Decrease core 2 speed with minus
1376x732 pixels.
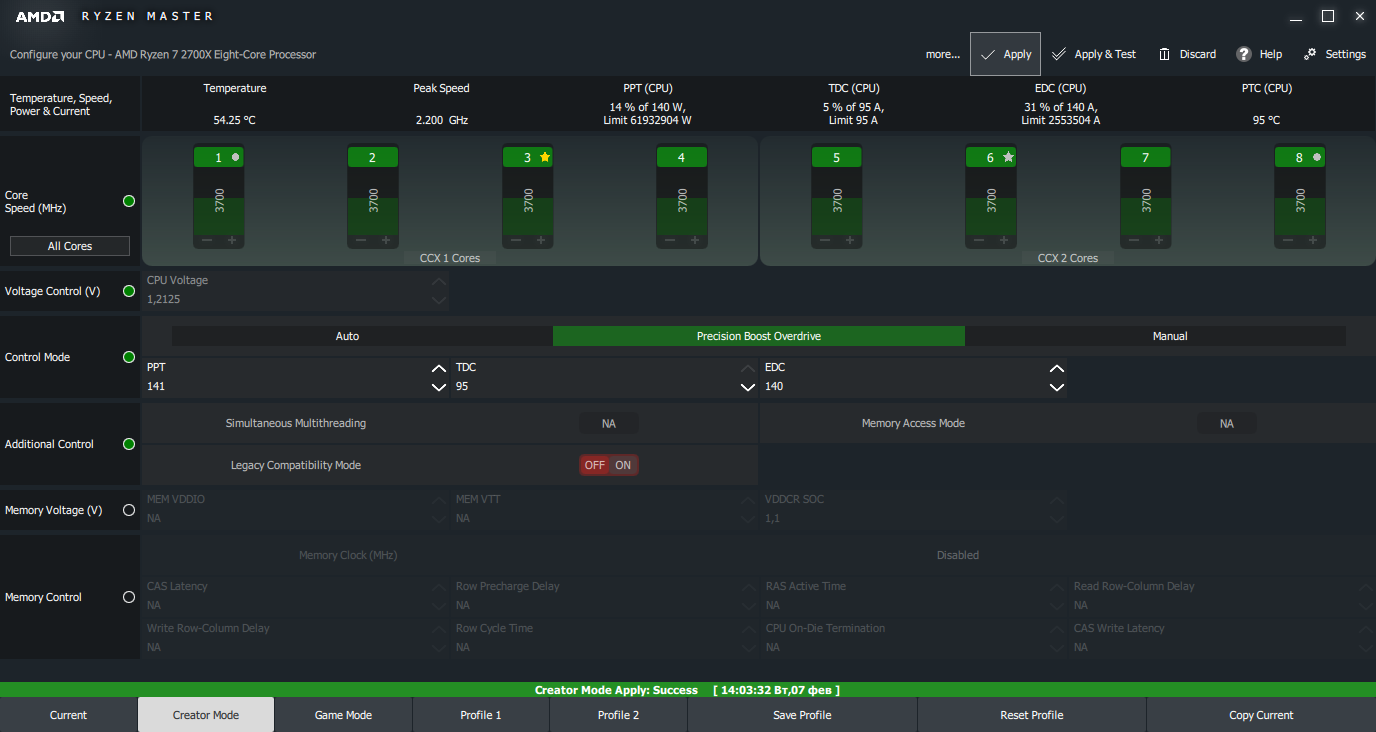pos(360,240)
